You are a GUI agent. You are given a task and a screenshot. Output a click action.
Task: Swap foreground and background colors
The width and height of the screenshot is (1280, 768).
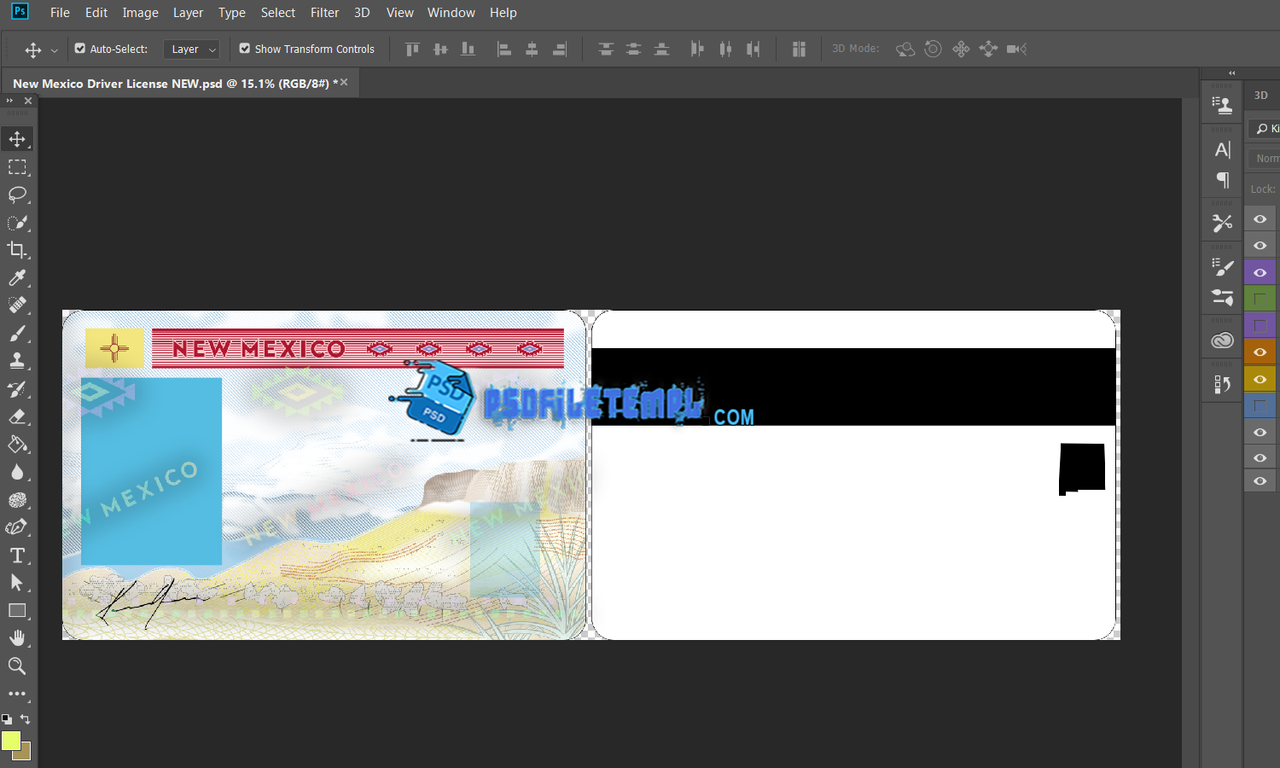[x=26, y=719]
